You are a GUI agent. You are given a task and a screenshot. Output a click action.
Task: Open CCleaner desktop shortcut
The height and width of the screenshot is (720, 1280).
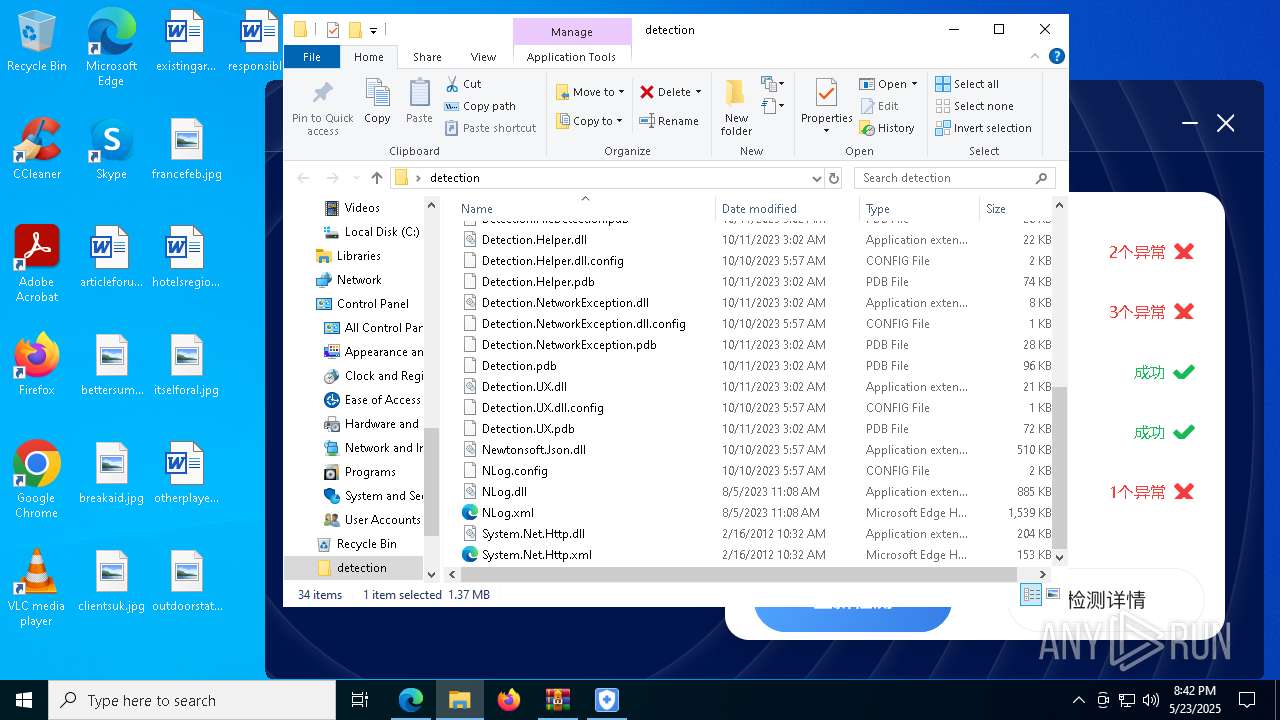(x=37, y=148)
